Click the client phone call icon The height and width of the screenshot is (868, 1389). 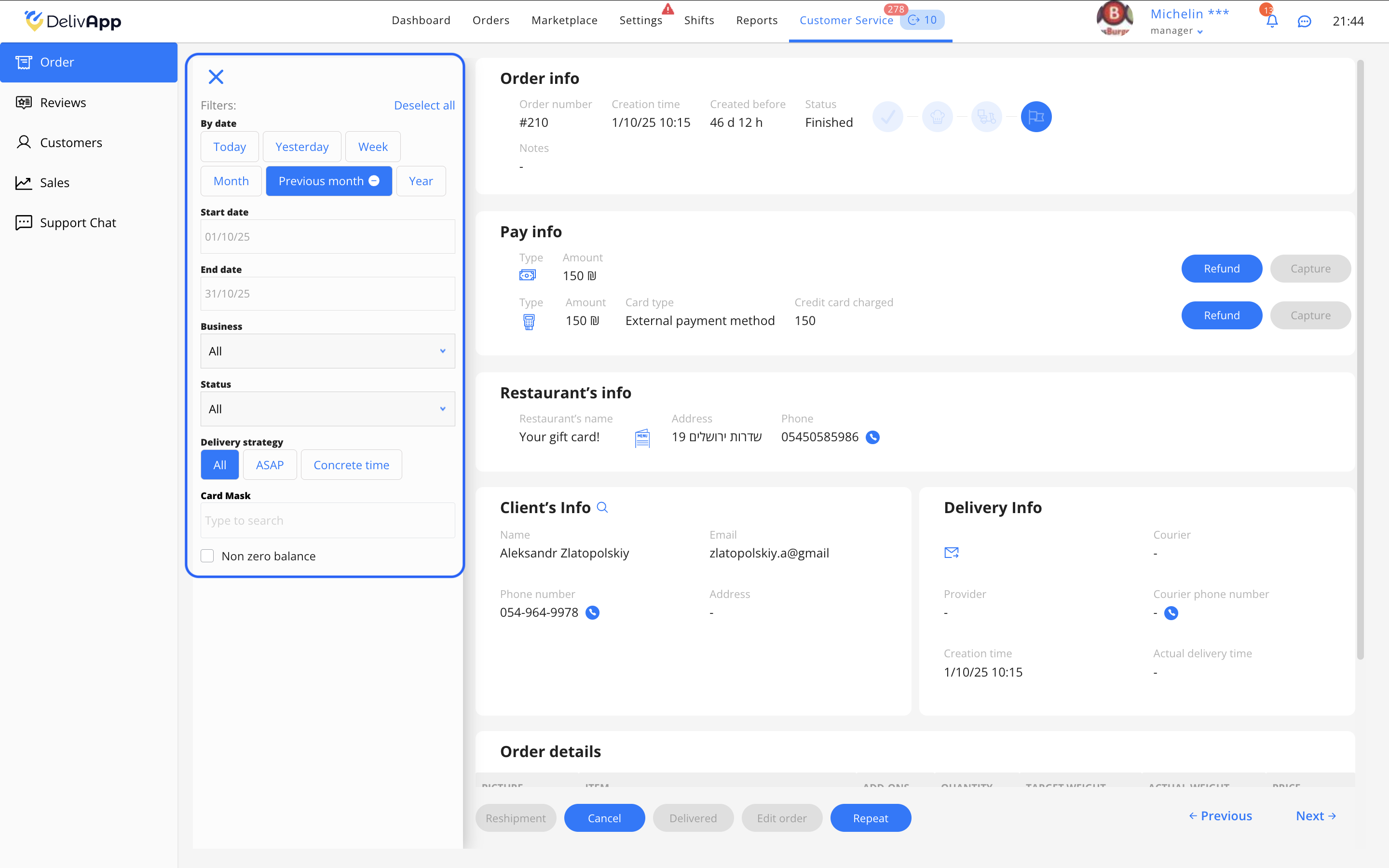tap(592, 612)
